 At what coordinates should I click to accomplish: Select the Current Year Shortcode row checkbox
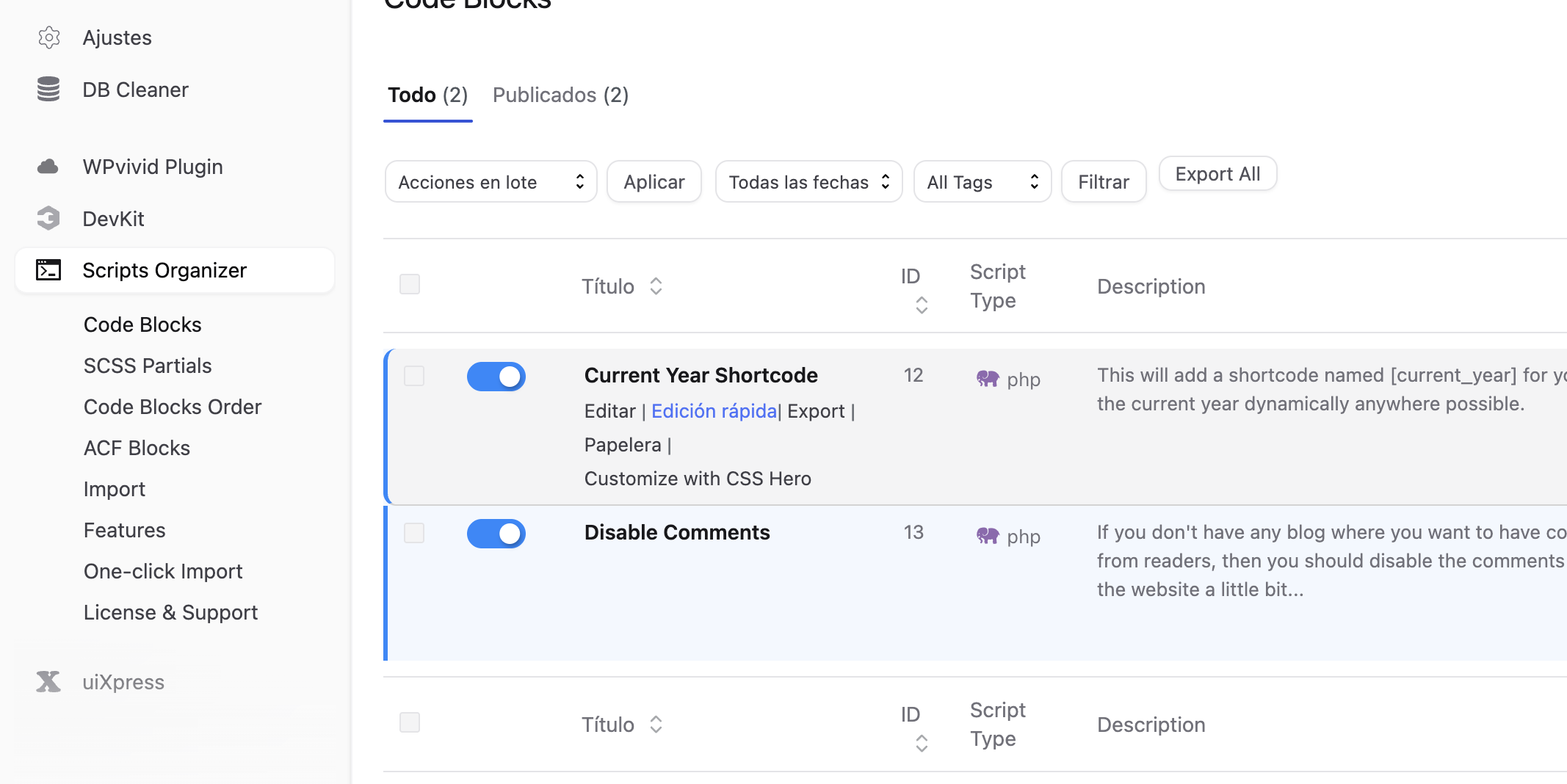(414, 376)
